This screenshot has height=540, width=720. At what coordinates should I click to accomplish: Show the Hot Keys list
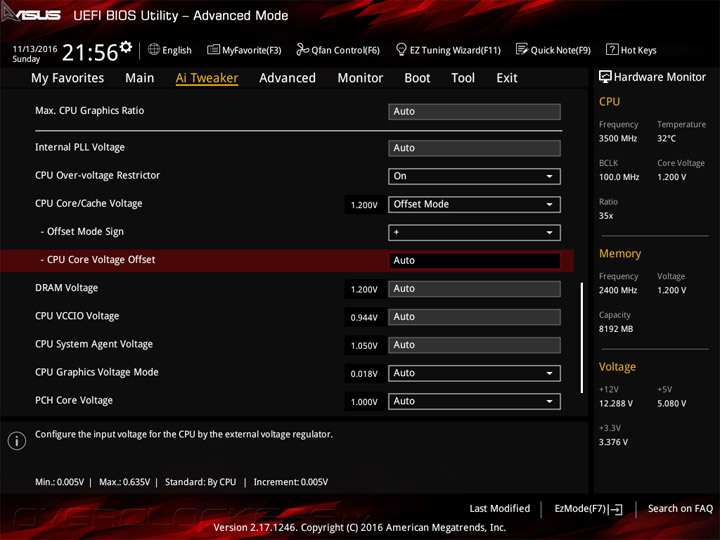631,50
